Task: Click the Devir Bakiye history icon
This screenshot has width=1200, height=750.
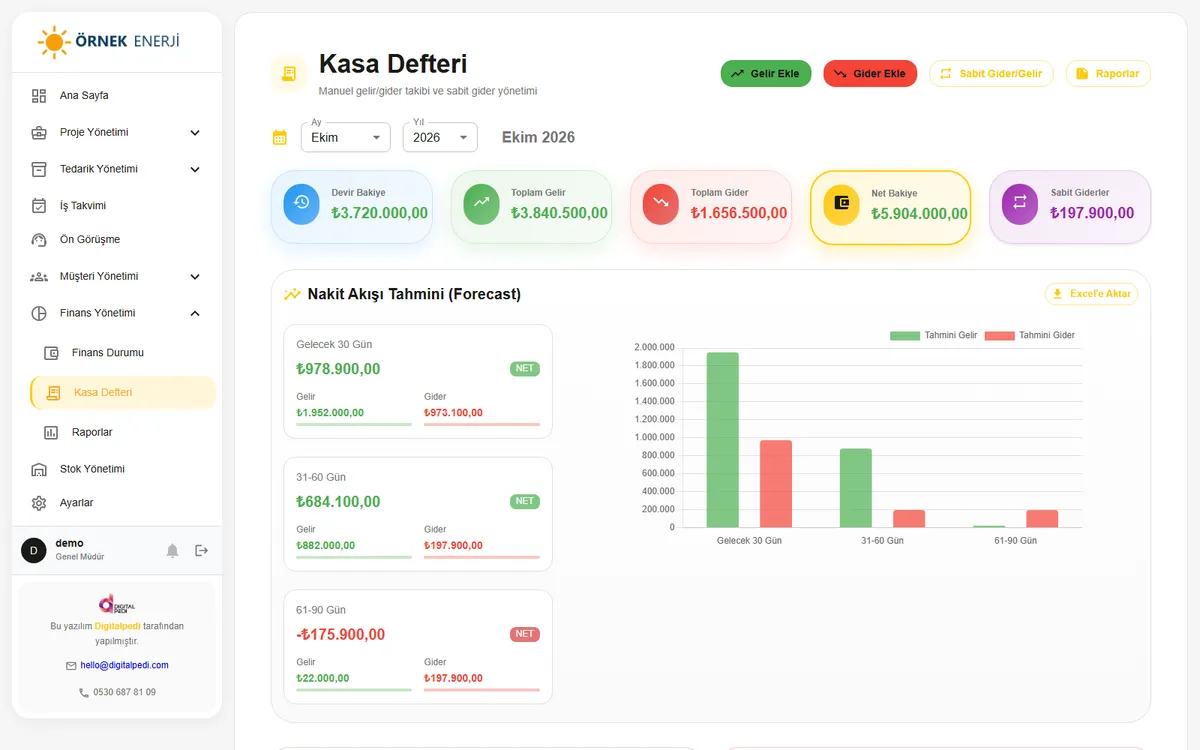Action: click(x=301, y=203)
